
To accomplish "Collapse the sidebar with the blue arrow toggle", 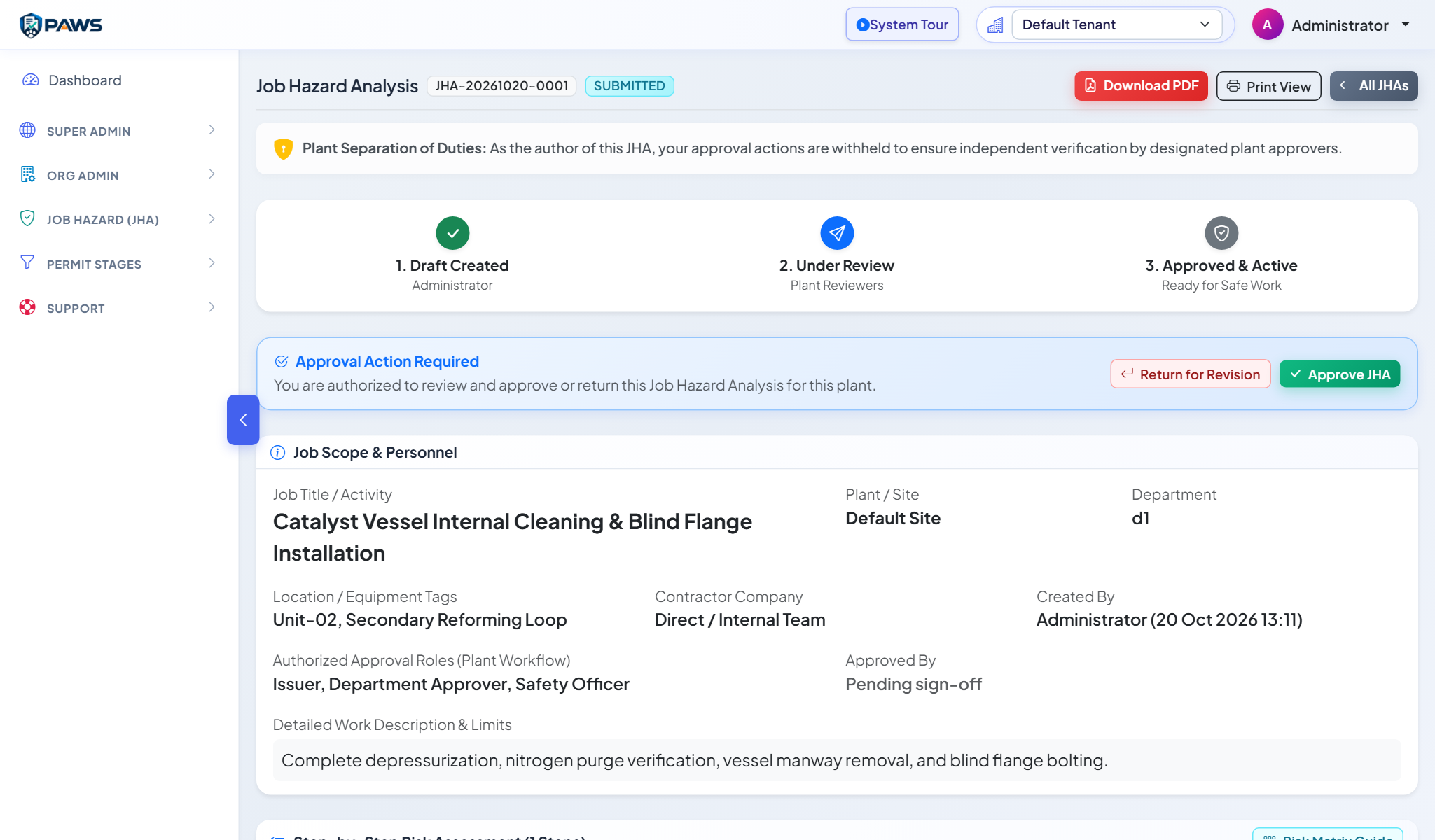I will coord(243,420).
